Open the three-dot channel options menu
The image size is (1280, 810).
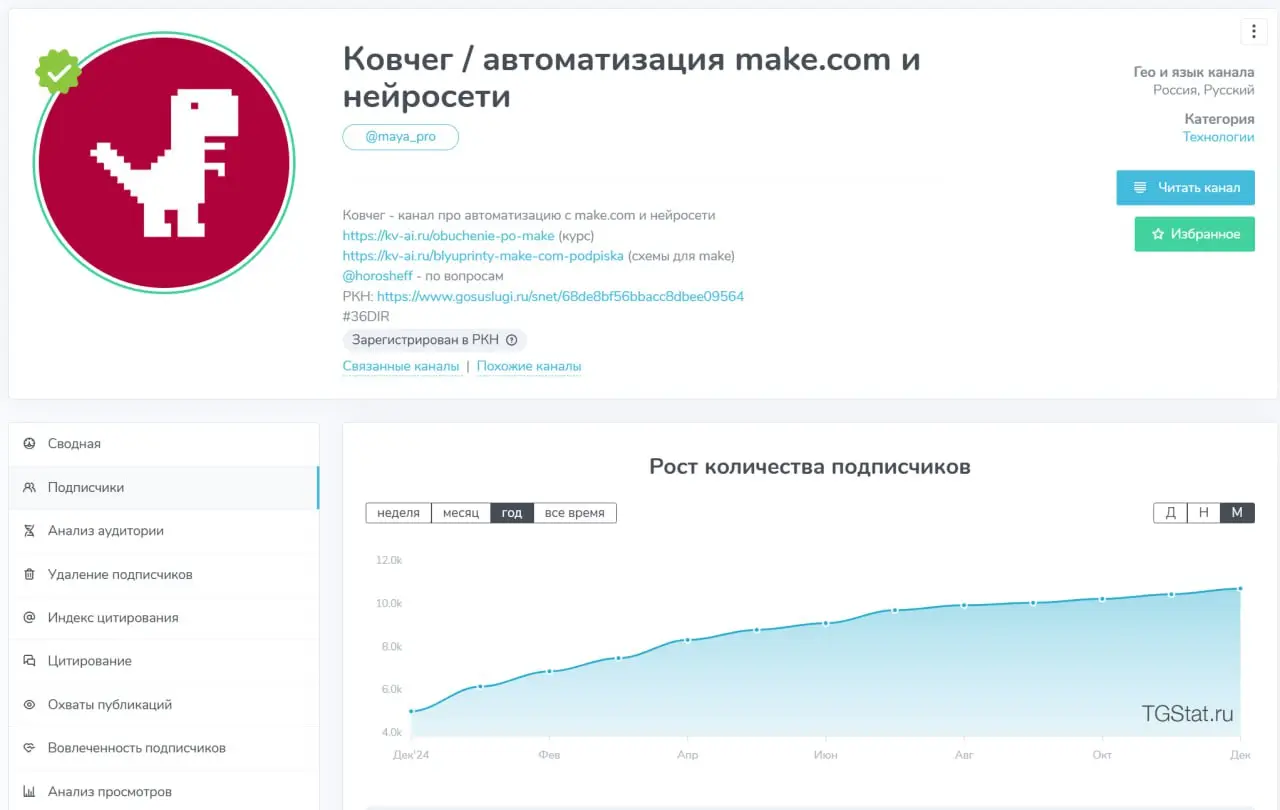1253,31
